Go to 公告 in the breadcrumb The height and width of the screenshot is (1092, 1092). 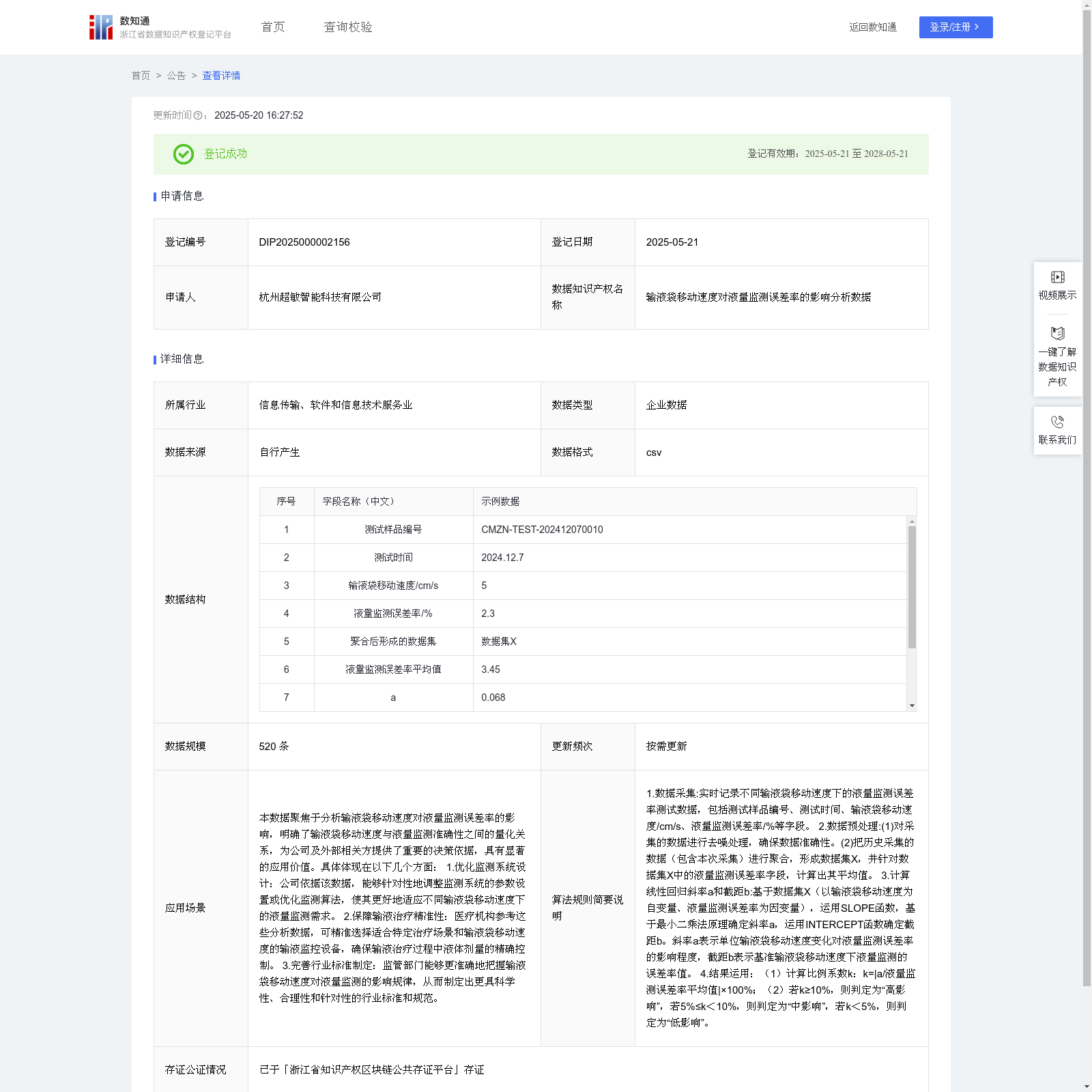(176, 76)
